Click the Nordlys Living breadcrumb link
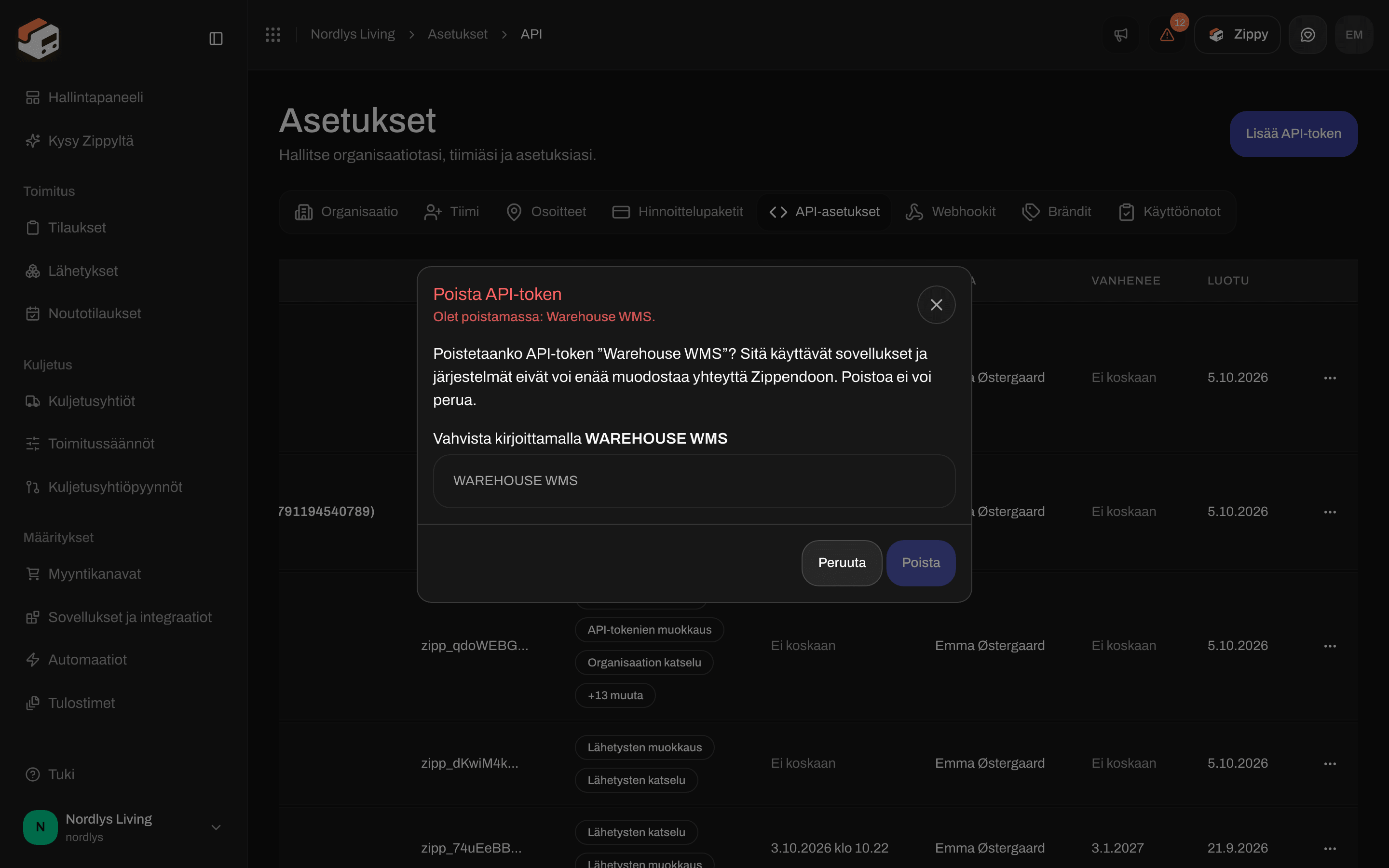 [353, 34]
